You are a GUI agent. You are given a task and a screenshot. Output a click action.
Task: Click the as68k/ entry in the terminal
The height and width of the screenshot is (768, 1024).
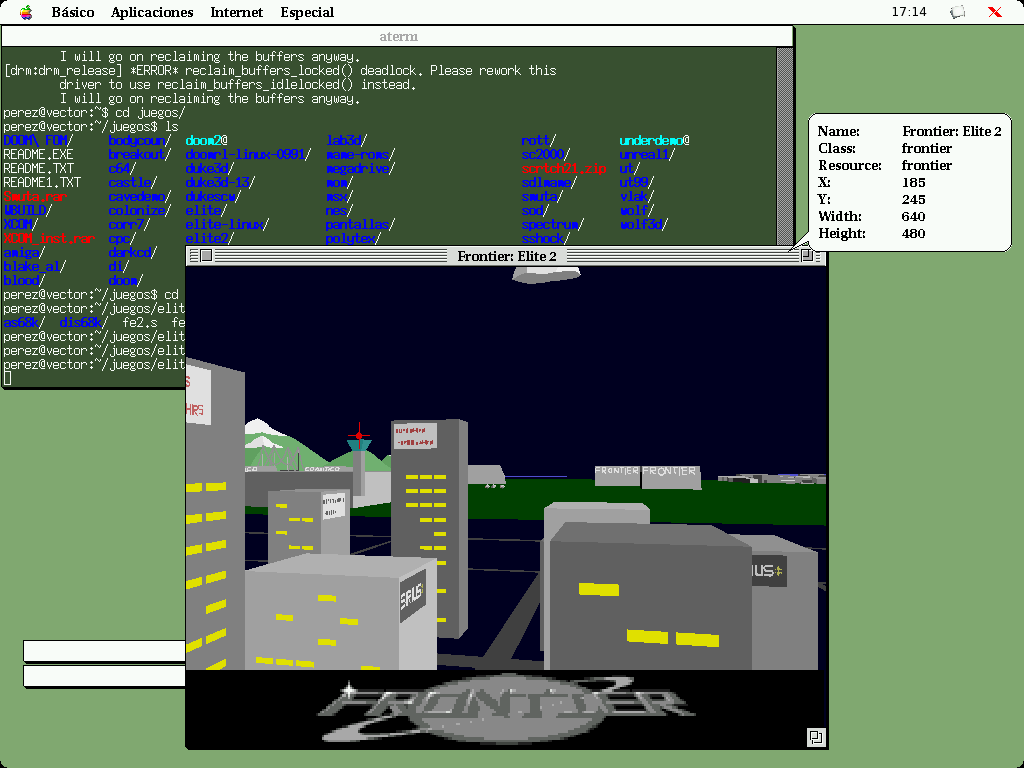click(24, 322)
